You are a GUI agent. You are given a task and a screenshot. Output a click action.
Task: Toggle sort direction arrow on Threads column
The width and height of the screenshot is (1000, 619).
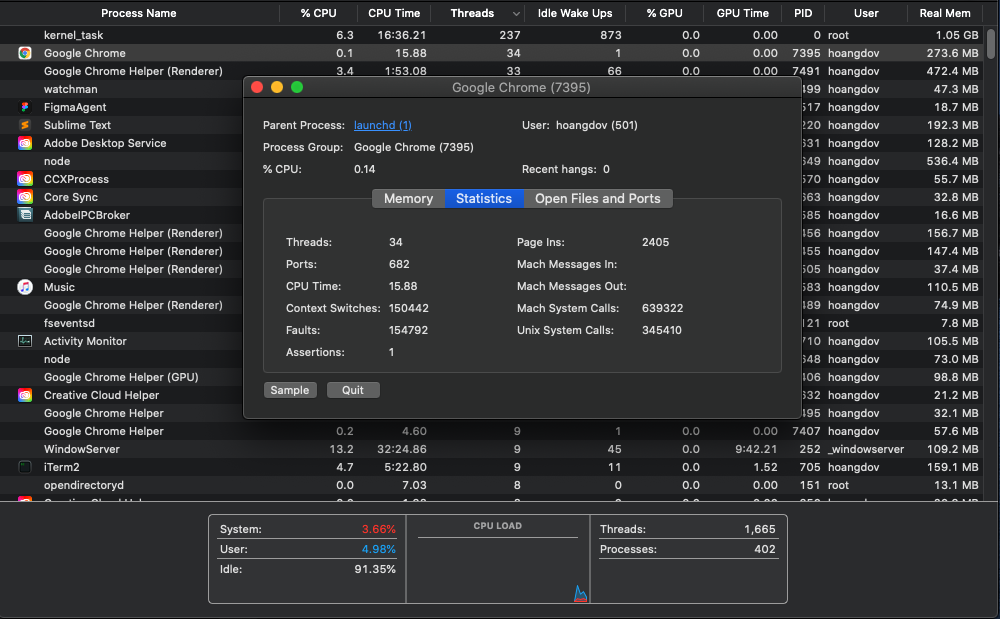(x=517, y=13)
